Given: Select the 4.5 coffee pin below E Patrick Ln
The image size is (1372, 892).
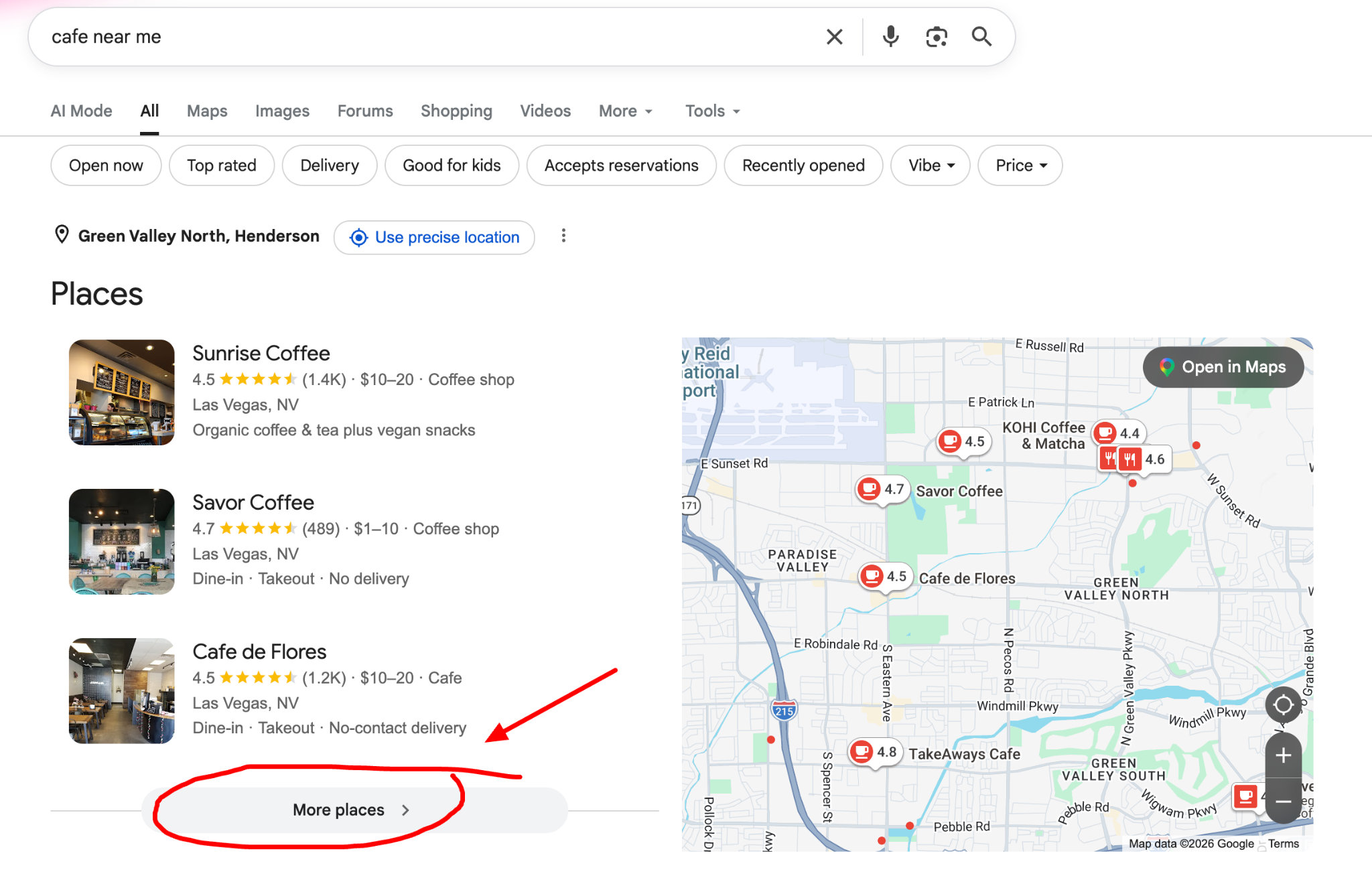Looking at the screenshot, I should coord(964,441).
